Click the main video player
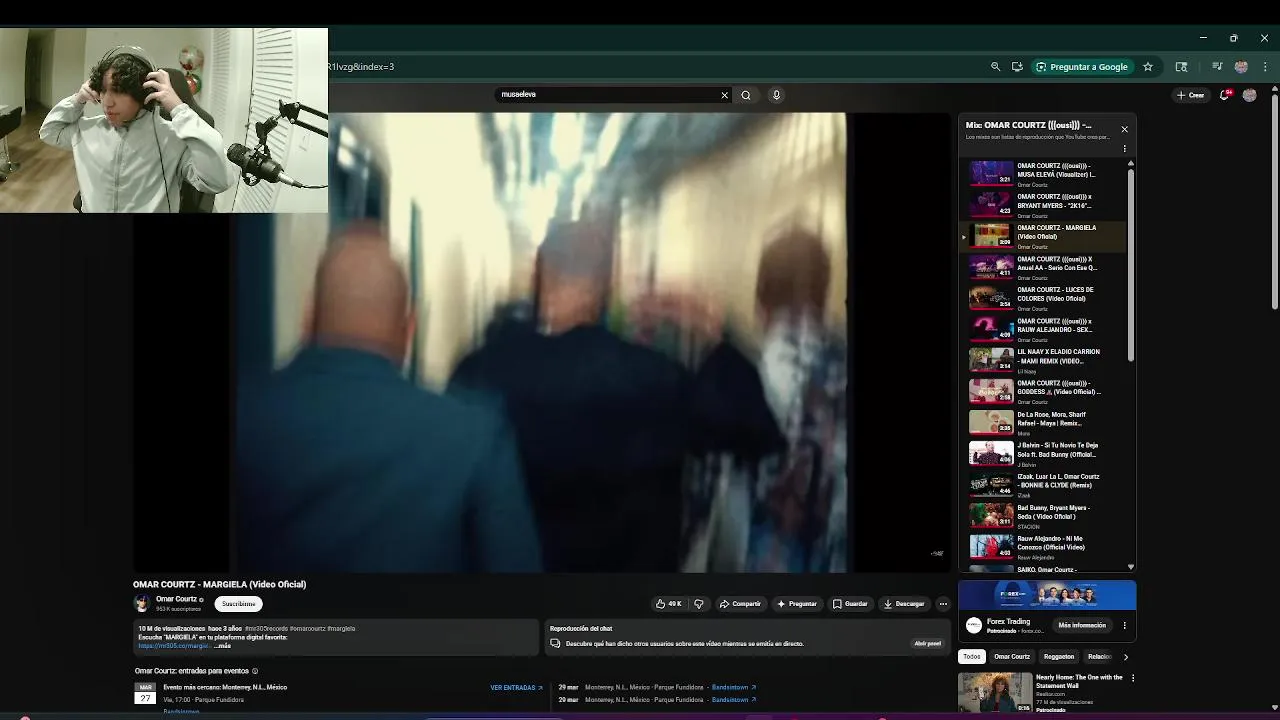This screenshot has width=1280, height=720. click(541, 342)
